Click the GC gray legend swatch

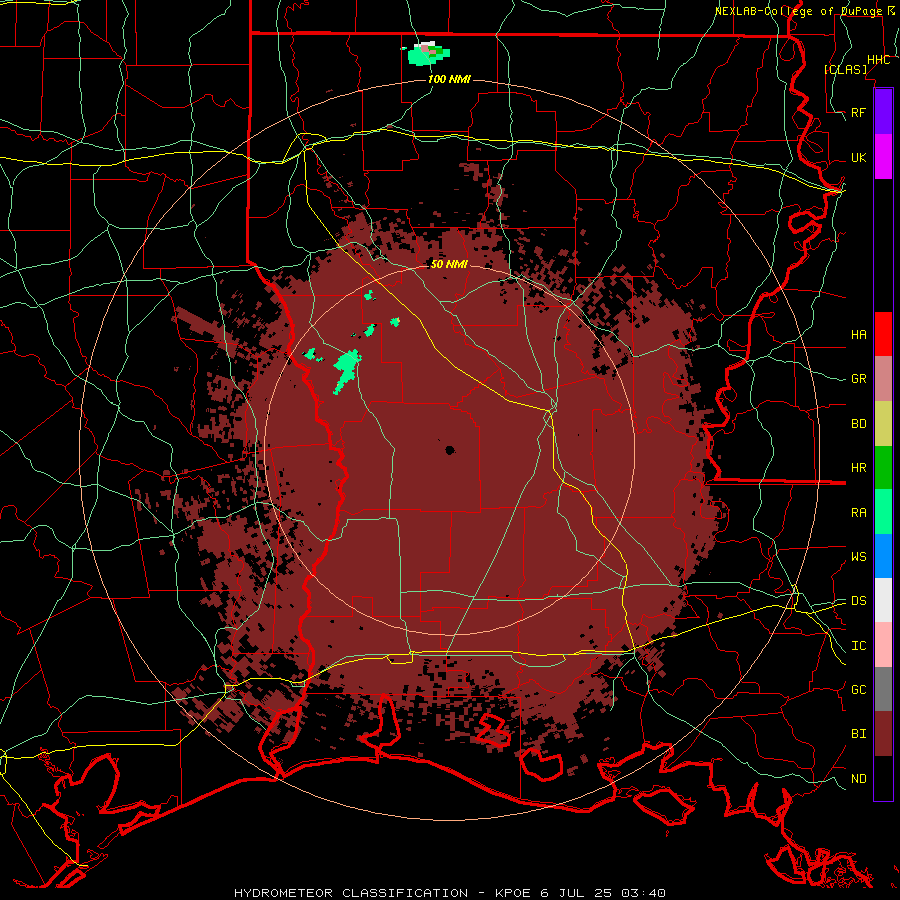click(x=883, y=689)
